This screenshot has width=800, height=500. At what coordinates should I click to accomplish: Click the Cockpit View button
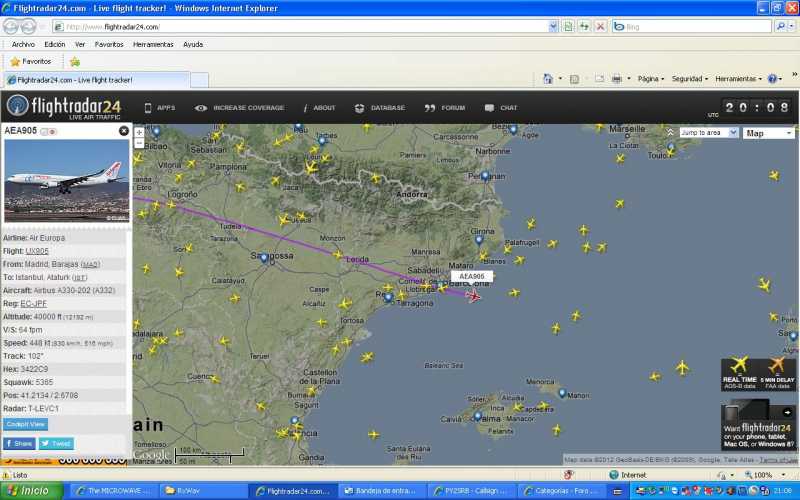coord(26,424)
